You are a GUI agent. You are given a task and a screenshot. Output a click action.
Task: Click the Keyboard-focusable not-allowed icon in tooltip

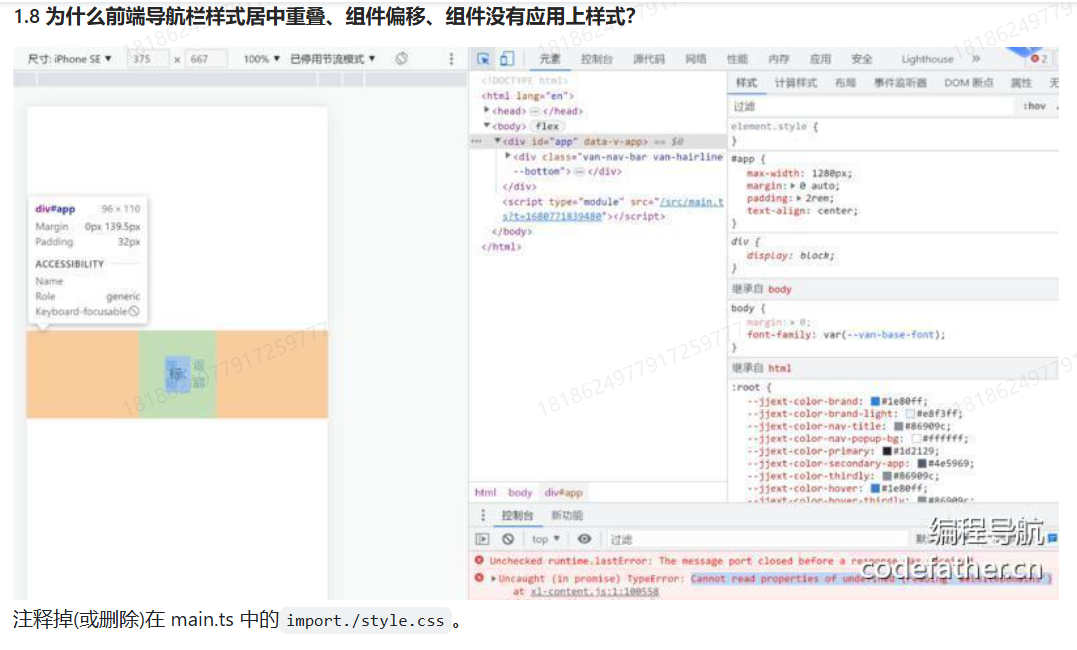pyautogui.click(x=134, y=311)
